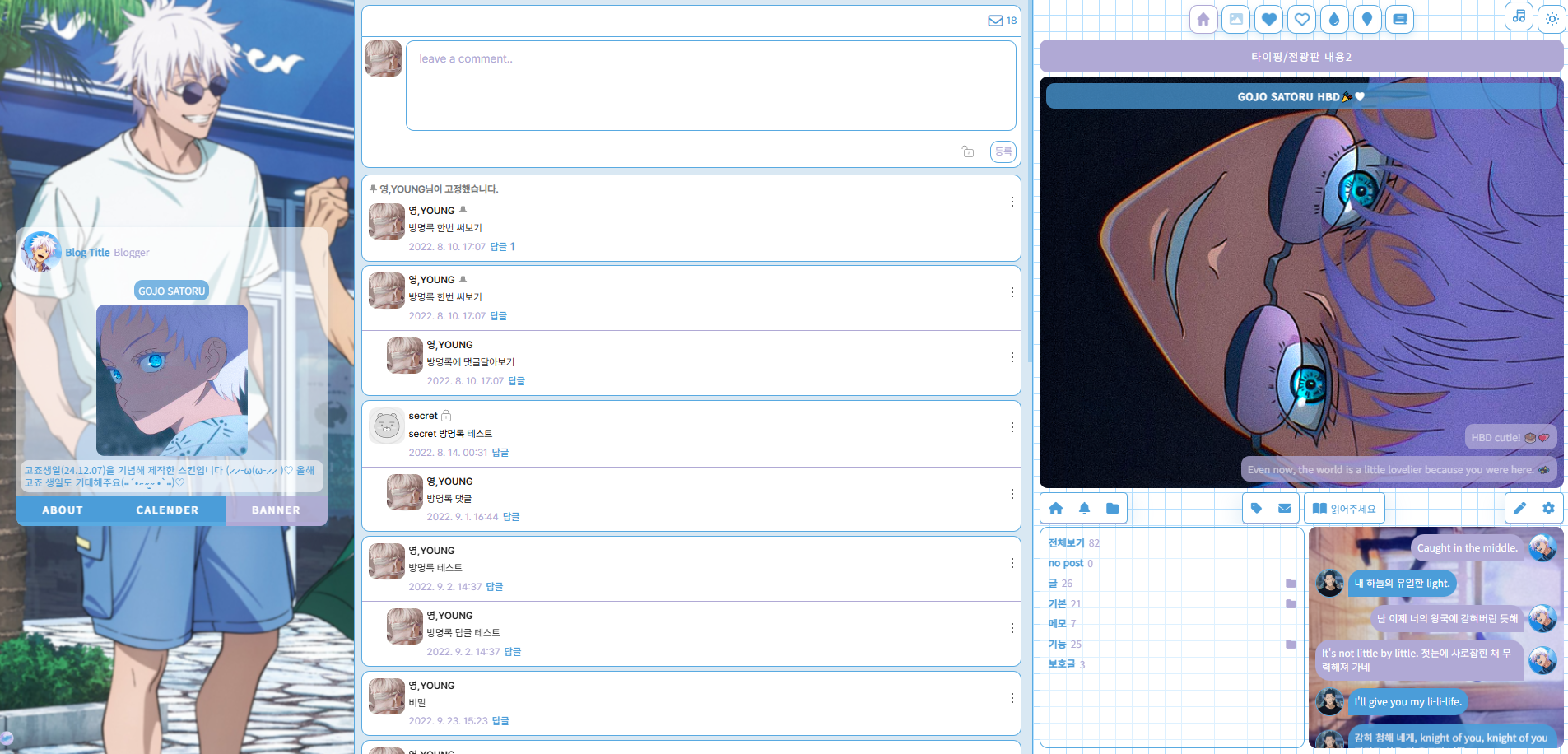Click the Blog Title link
Viewport: 1568px width, 754px height.
[x=87, y=253]
